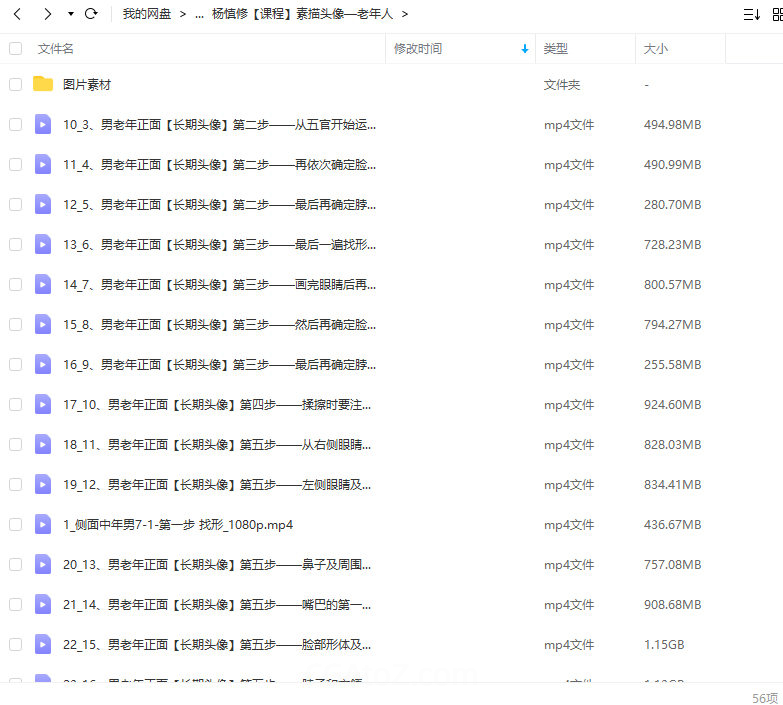Navigate to 我的网盘 breadcrumb link
The width and height of the screenshot is (783, 705).
click(x=147, y=14)
